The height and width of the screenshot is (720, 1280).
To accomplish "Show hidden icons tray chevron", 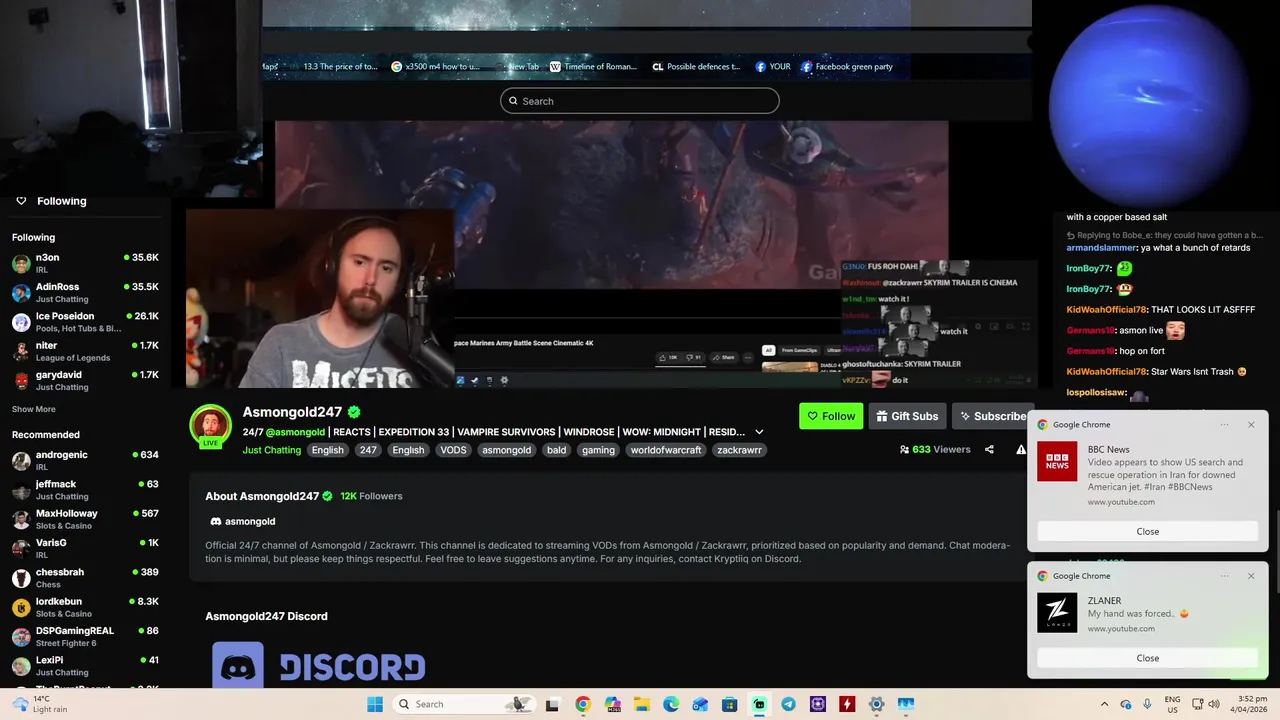I will pyautogui.click(x=1104, y=704).
